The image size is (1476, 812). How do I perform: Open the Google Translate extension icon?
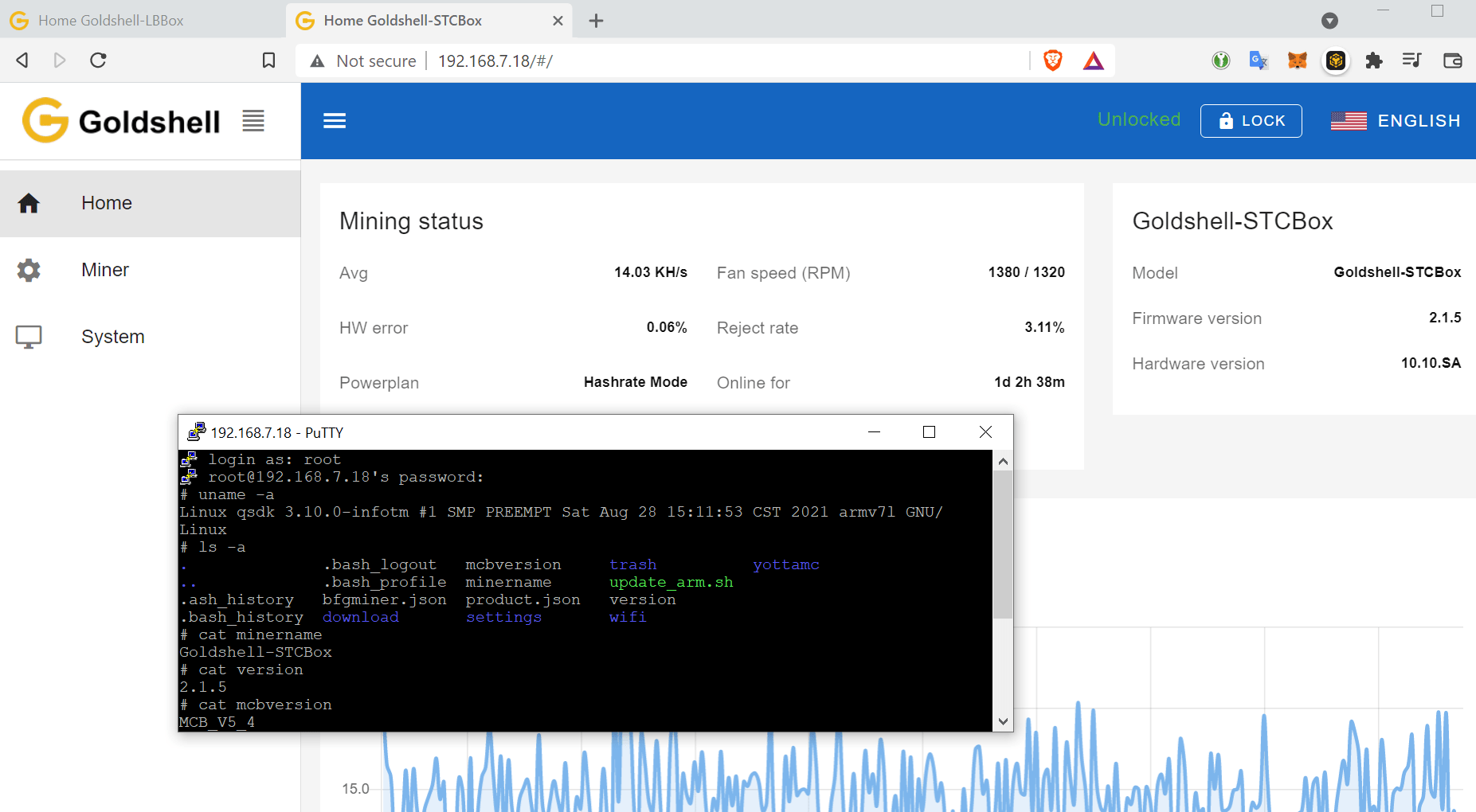1259,61
